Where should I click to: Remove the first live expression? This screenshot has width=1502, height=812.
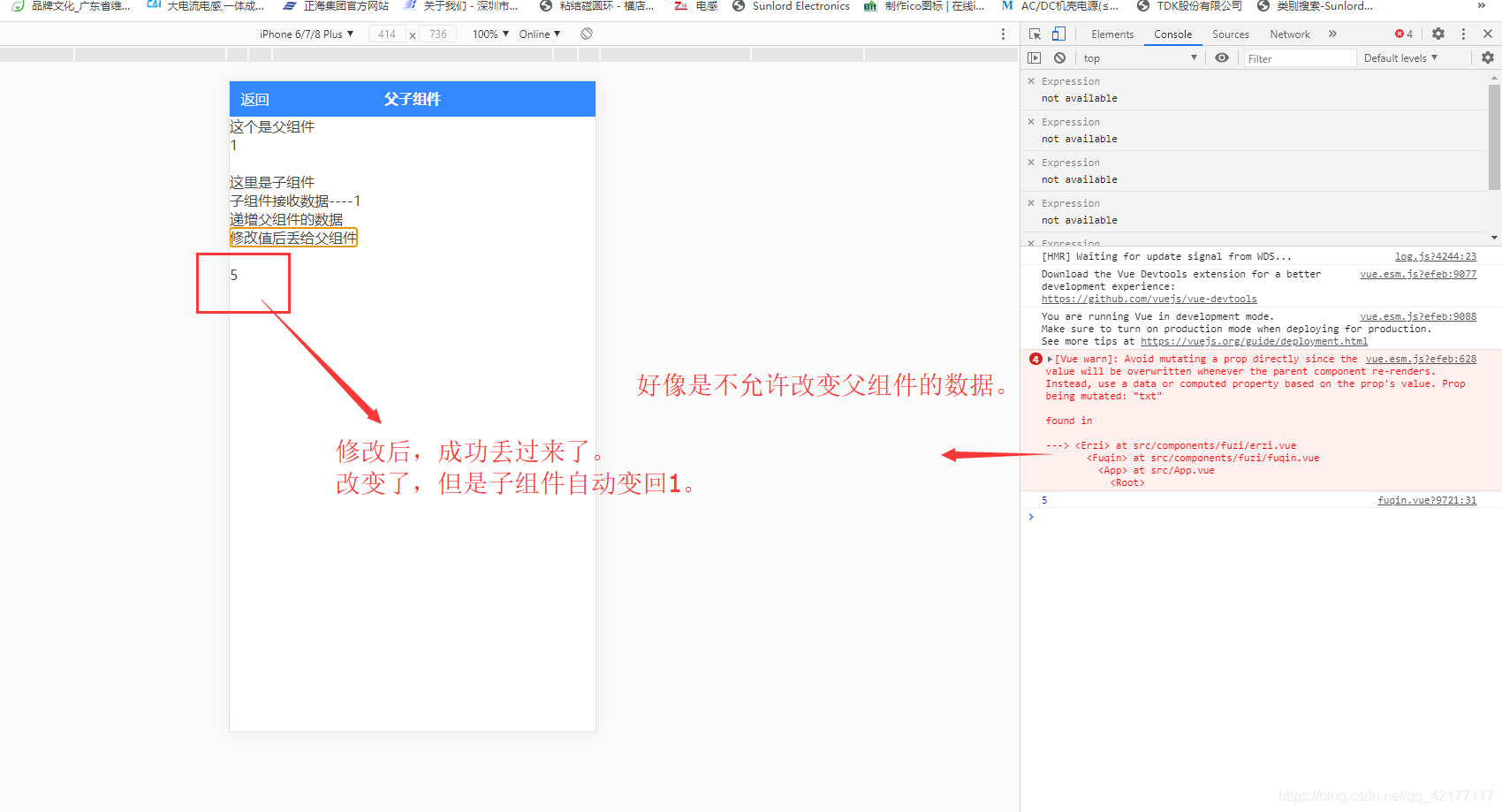(1031, 80)
